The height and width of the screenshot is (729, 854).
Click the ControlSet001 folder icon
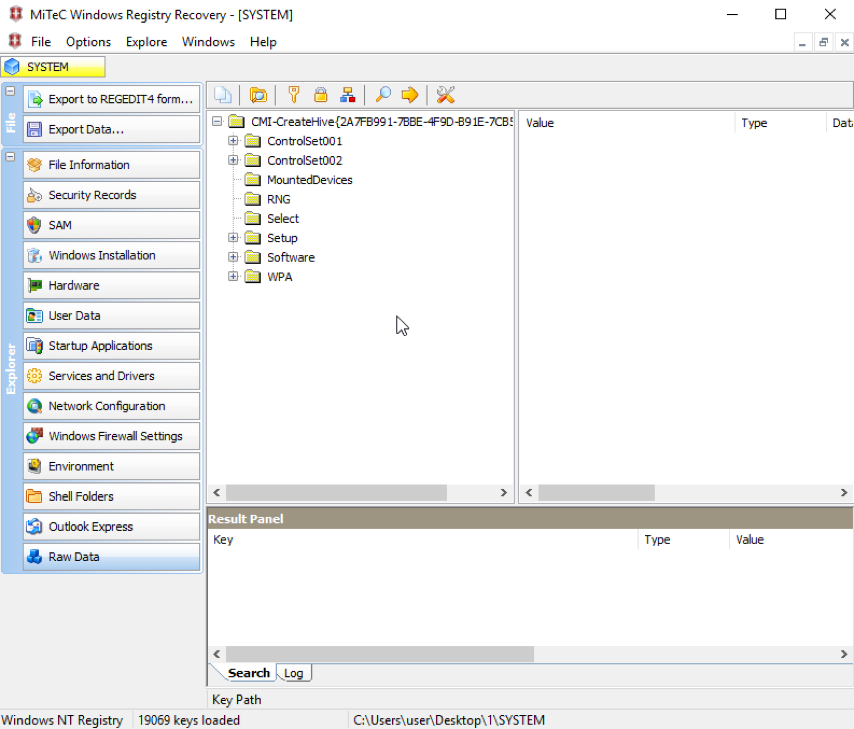(252, 141)
